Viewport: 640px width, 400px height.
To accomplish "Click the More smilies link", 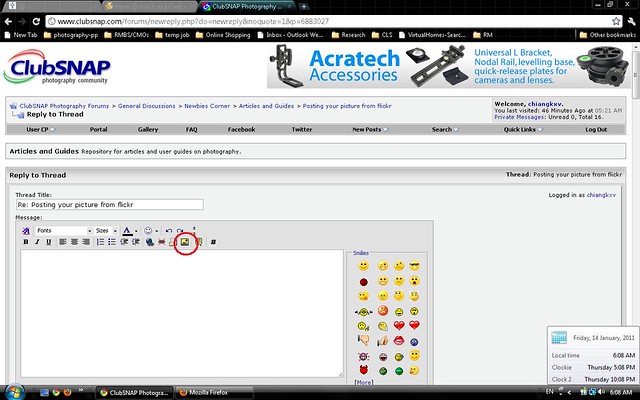I will click(x=363, y=382).
